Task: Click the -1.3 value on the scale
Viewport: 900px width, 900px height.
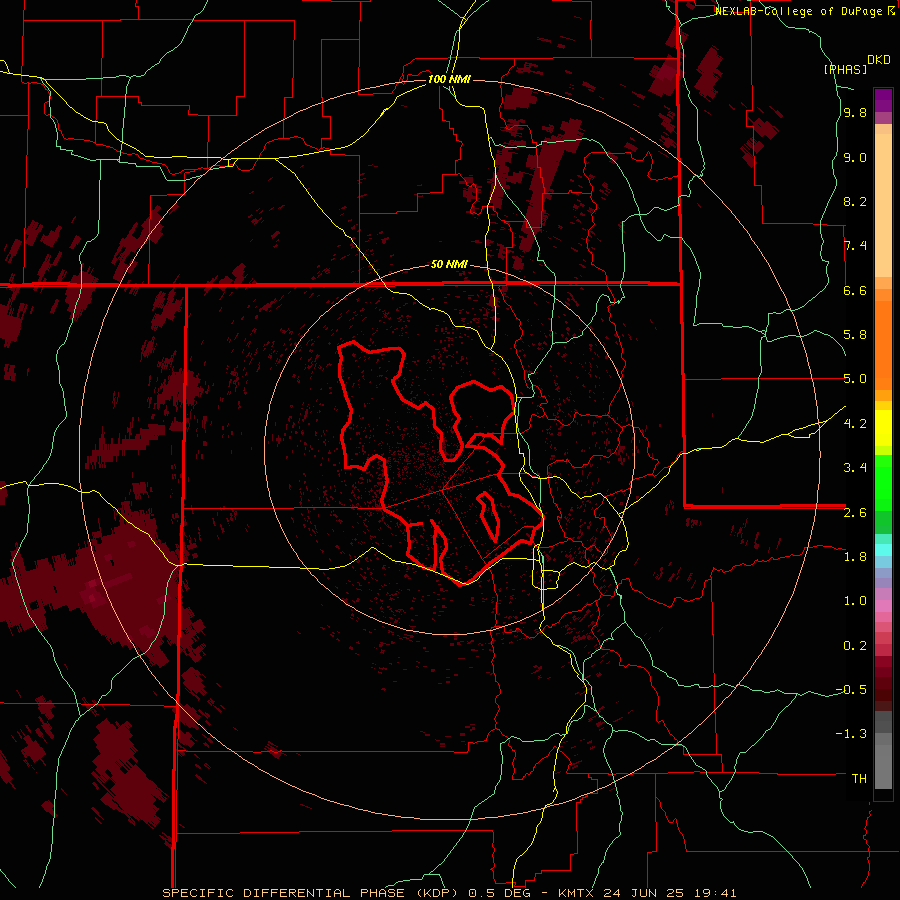Action: 851,734
